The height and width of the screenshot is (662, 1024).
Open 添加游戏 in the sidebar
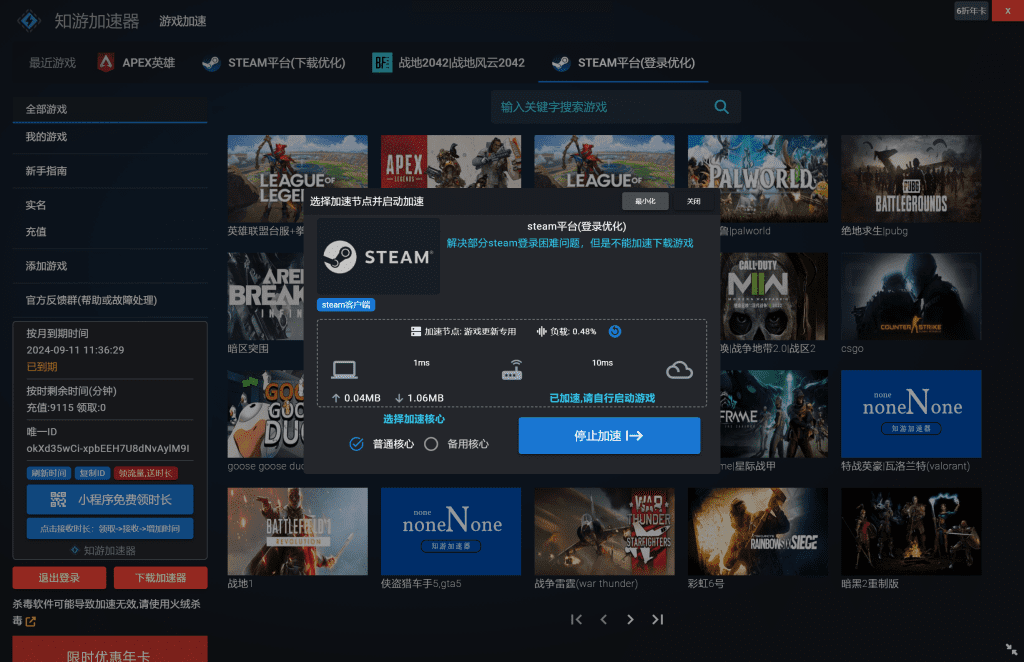(x=110, y=266)
